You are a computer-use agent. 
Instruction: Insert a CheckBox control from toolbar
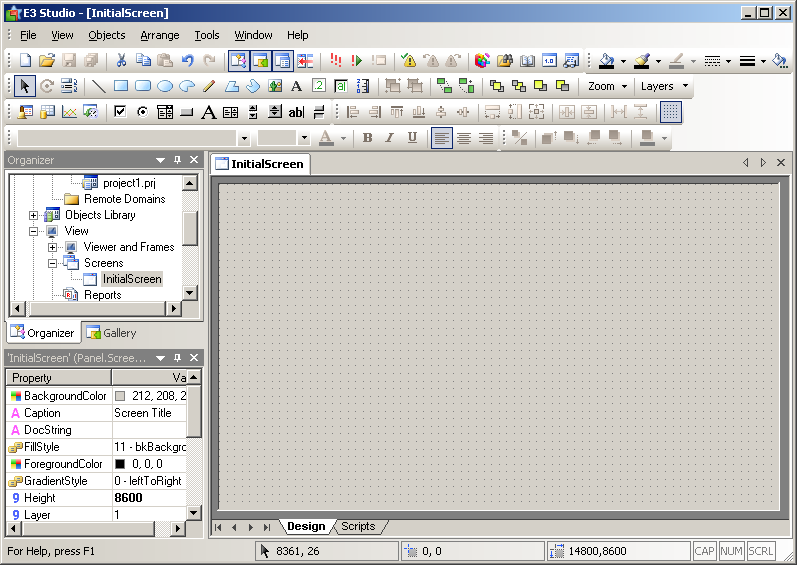click(120, 112)
